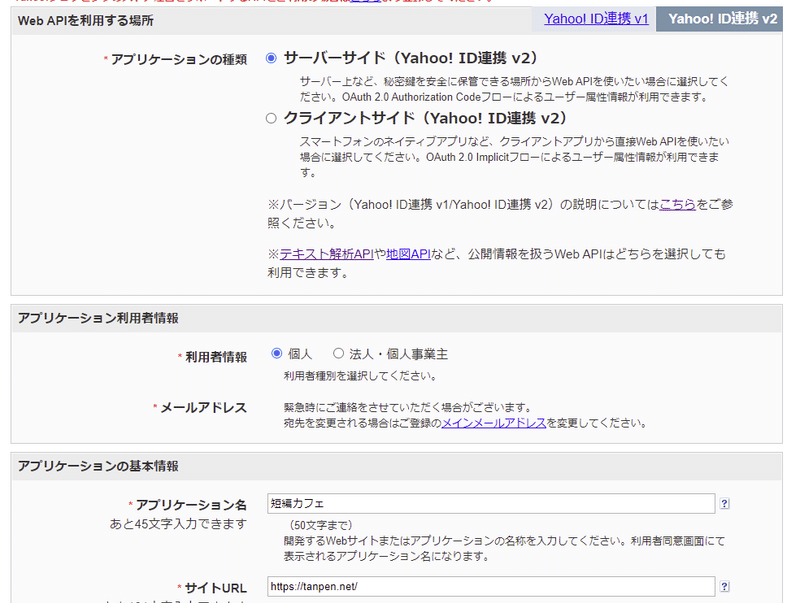
Task: Open help icon beside アプリケーション名 field
Action: point(724,504)
